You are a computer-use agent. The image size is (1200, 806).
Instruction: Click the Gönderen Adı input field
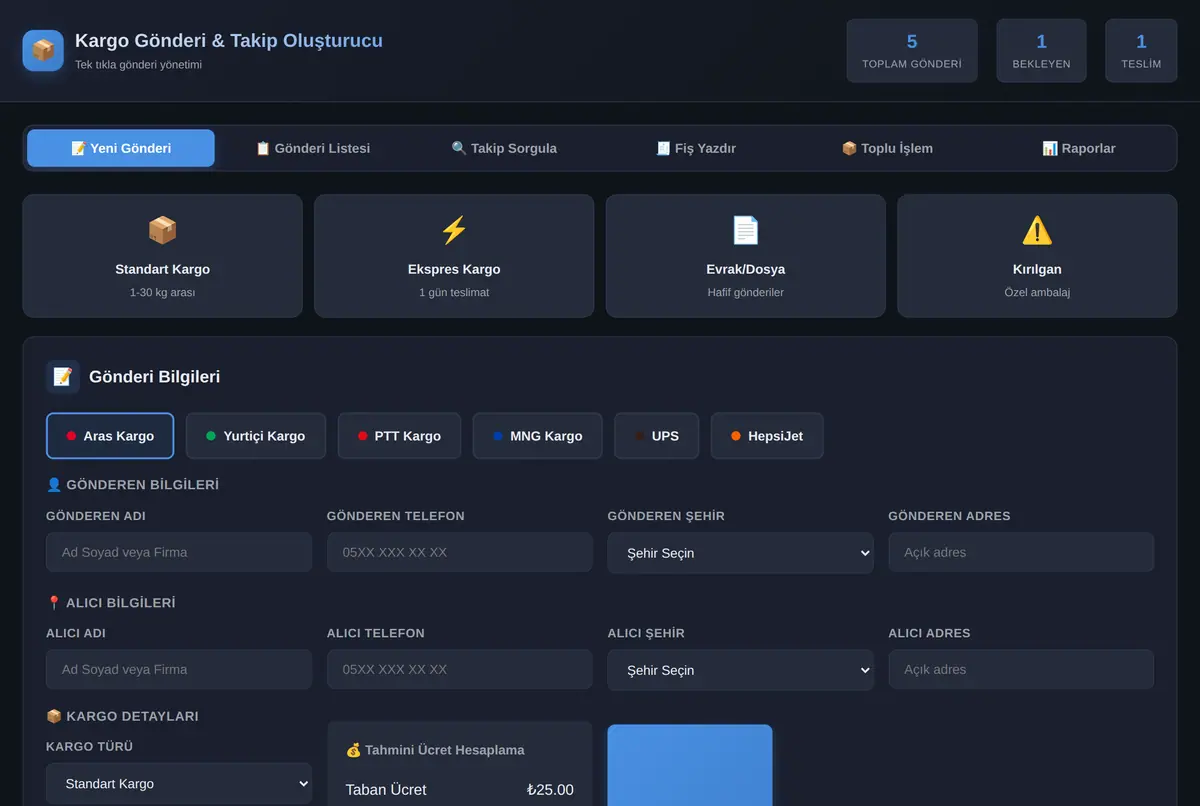[179, 552]
